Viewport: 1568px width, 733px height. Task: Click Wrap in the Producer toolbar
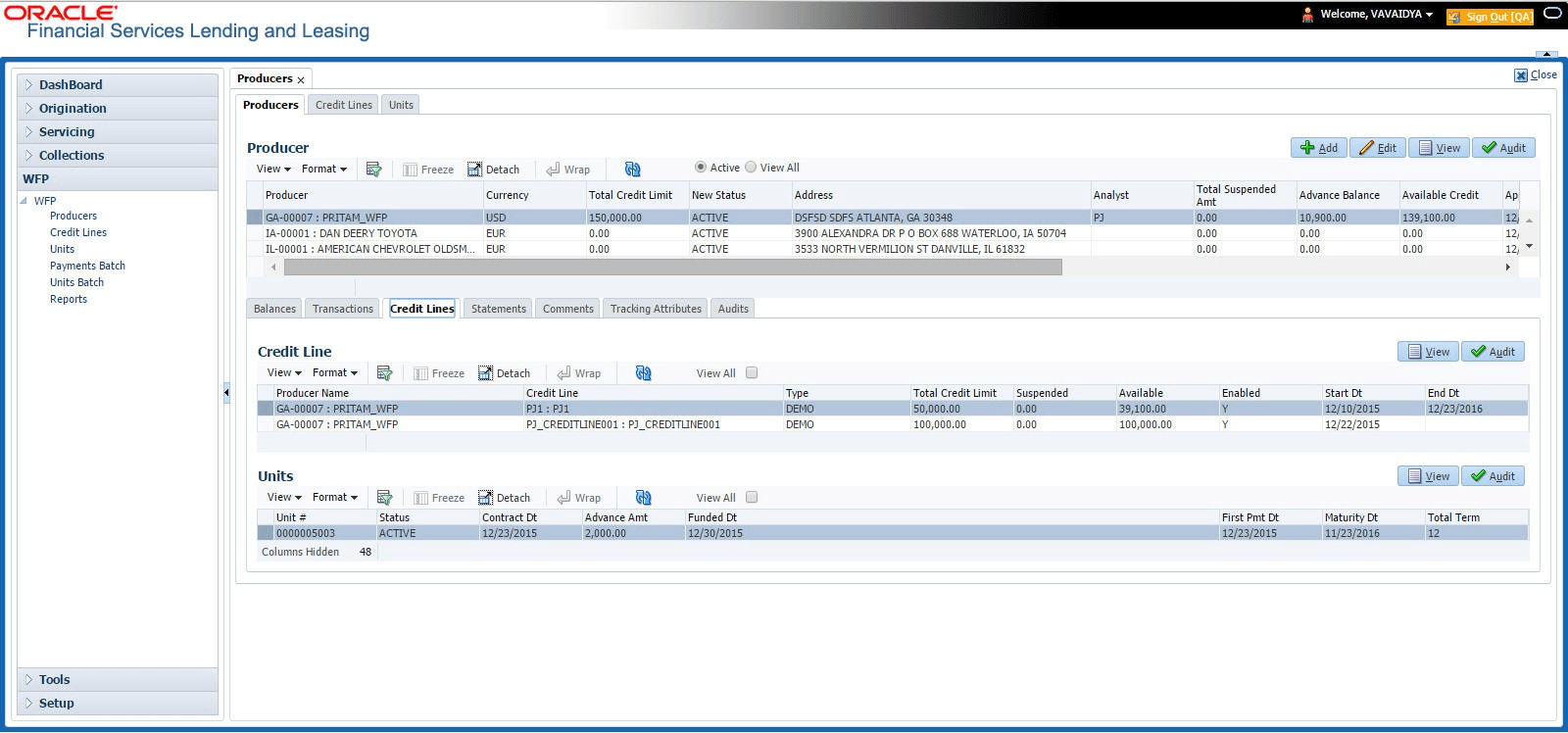coord(567,170)
